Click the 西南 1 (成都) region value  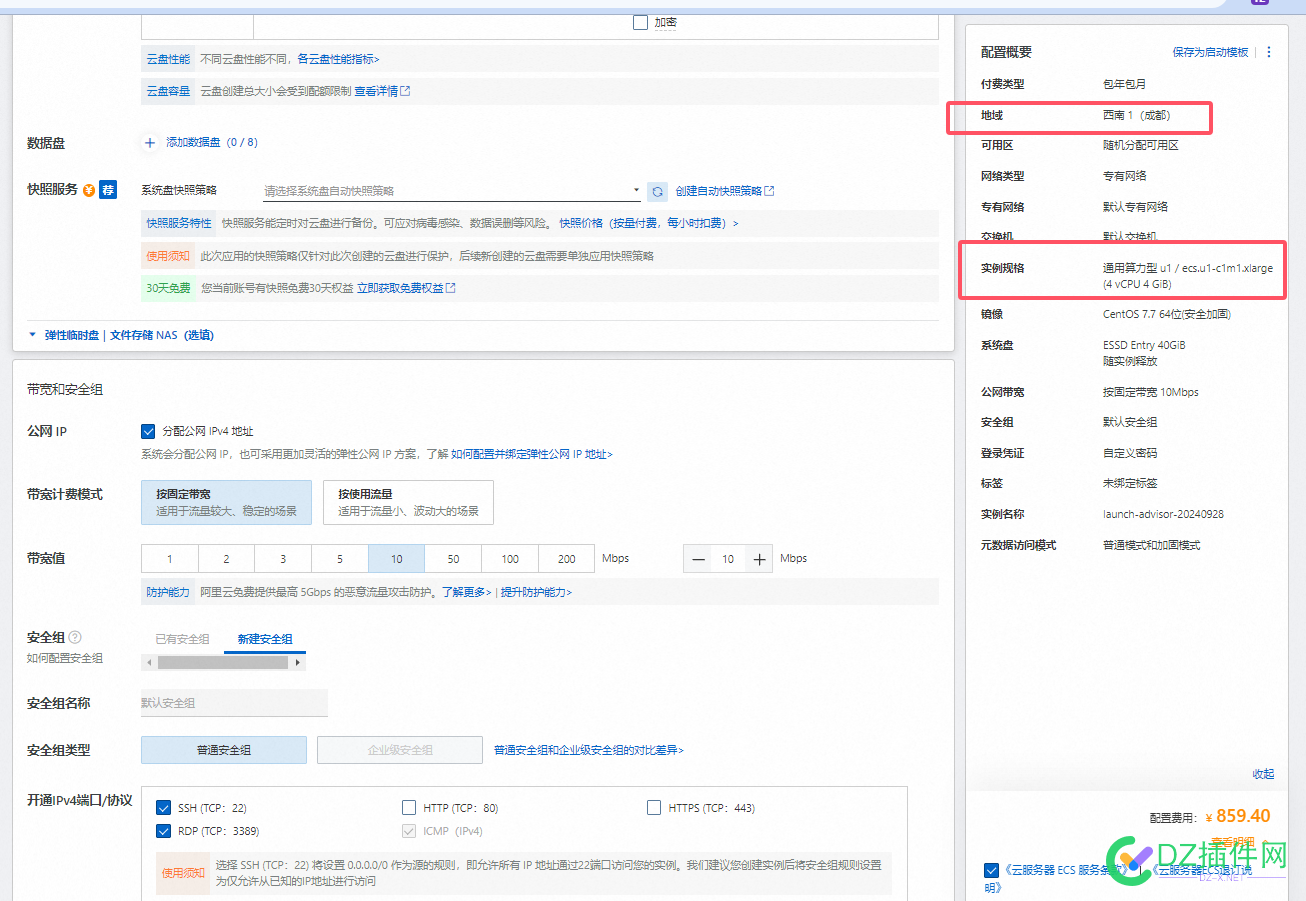(1136, 115)
